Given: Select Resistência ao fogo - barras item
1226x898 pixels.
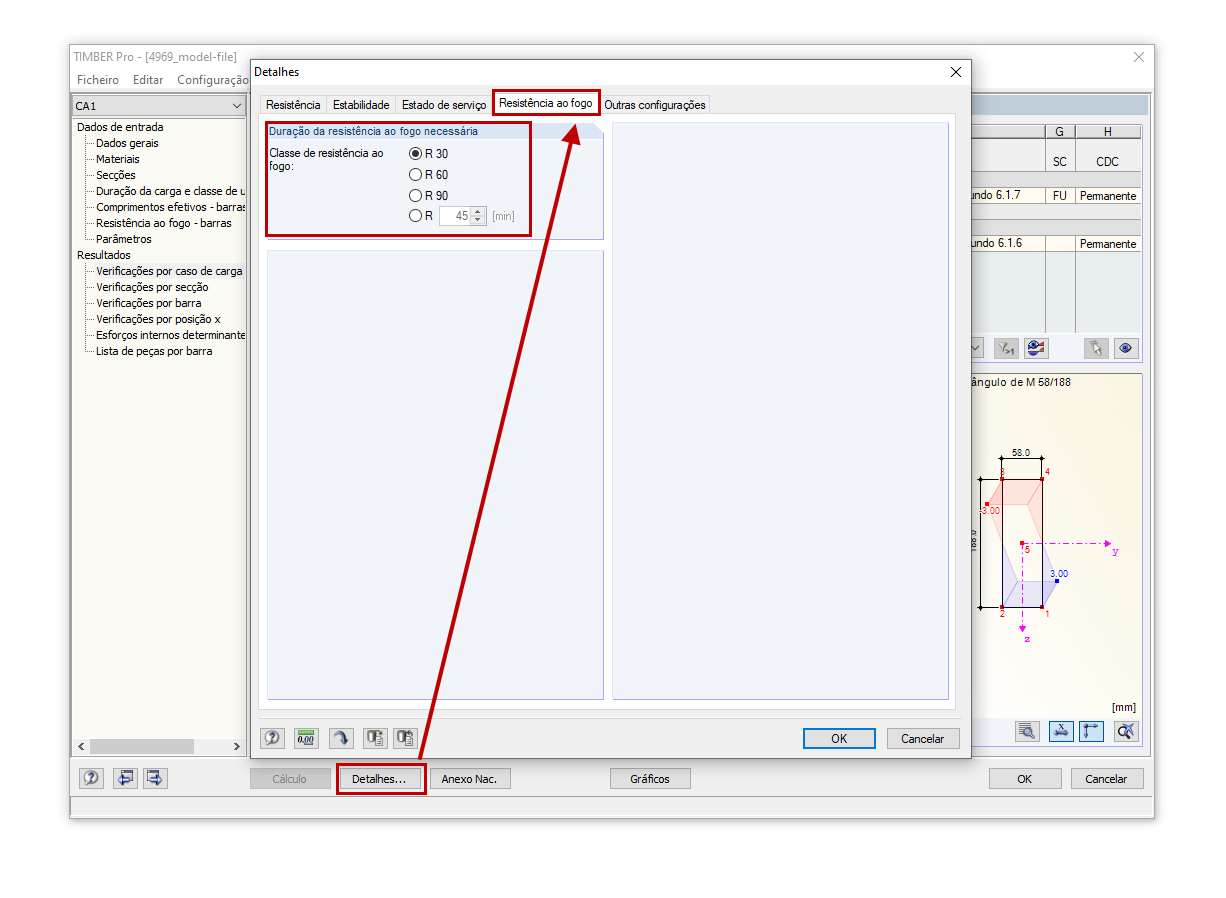Looking at the screenshot, I should pyautogui.click(x=164, y=223).
